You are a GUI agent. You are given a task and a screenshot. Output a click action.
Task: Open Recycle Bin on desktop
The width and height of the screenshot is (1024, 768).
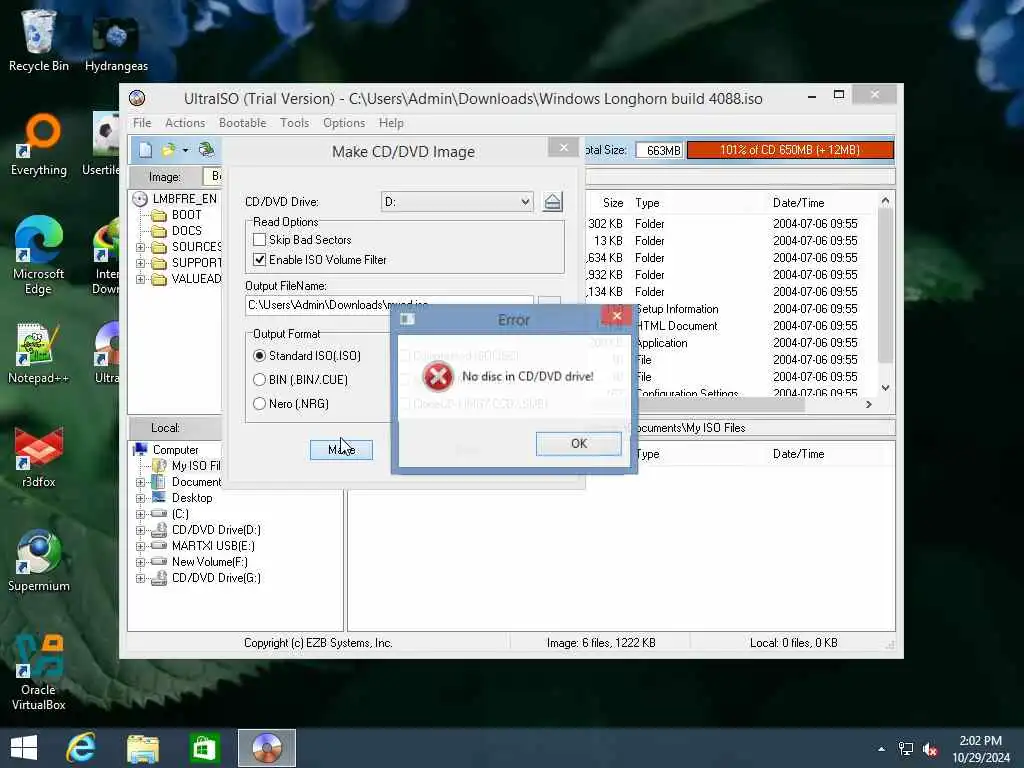click(39, 39)
